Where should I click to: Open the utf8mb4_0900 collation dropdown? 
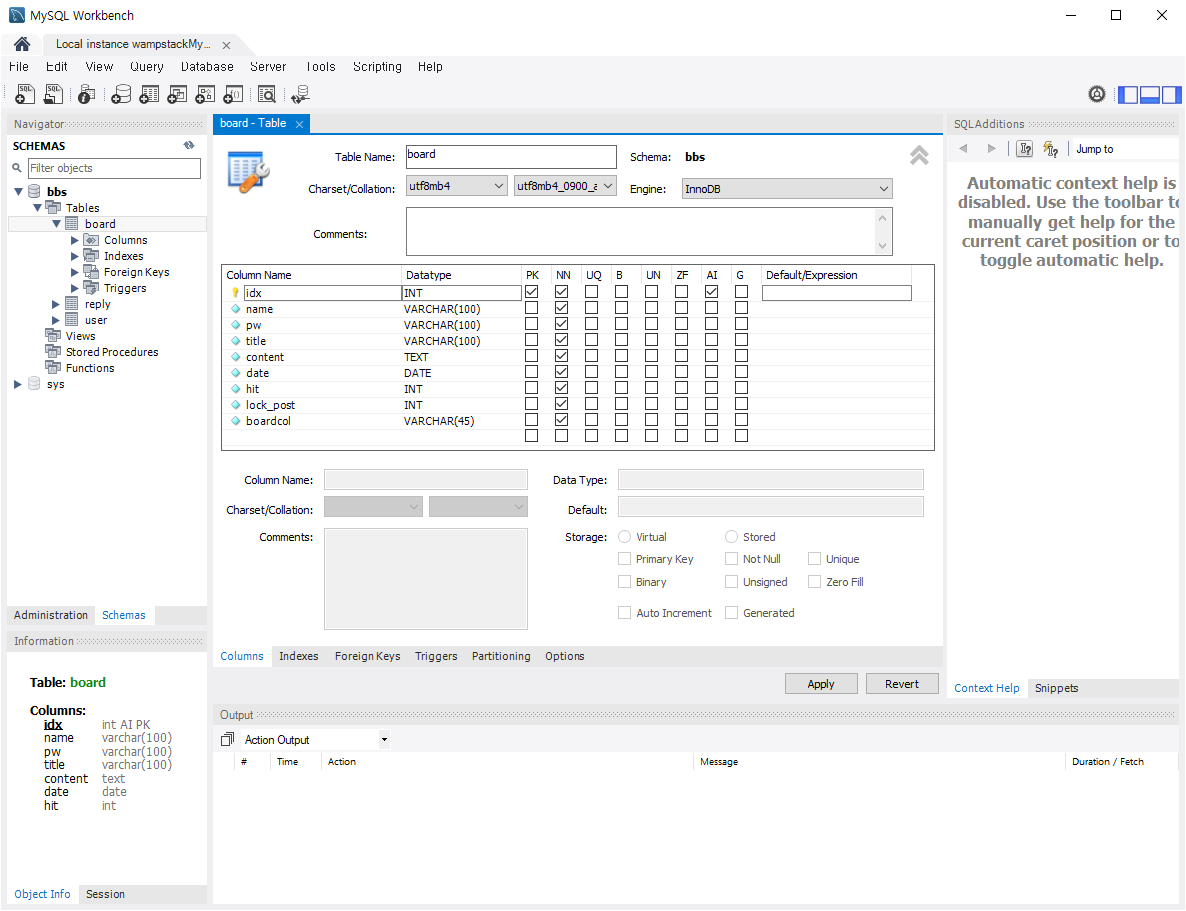pyautogui.click(x=565, y=185)
